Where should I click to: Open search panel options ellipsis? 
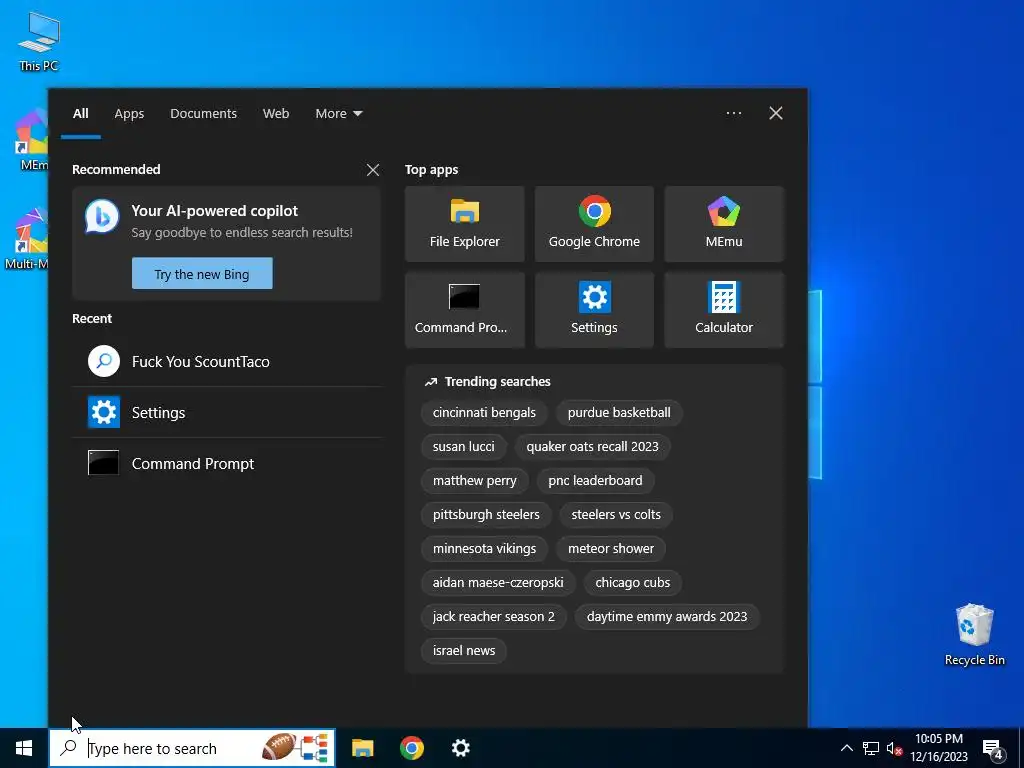coord(733,113)
